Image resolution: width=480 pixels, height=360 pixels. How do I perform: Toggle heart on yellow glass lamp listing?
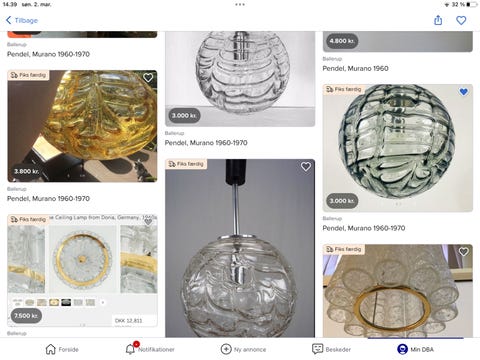pos(148,78)
